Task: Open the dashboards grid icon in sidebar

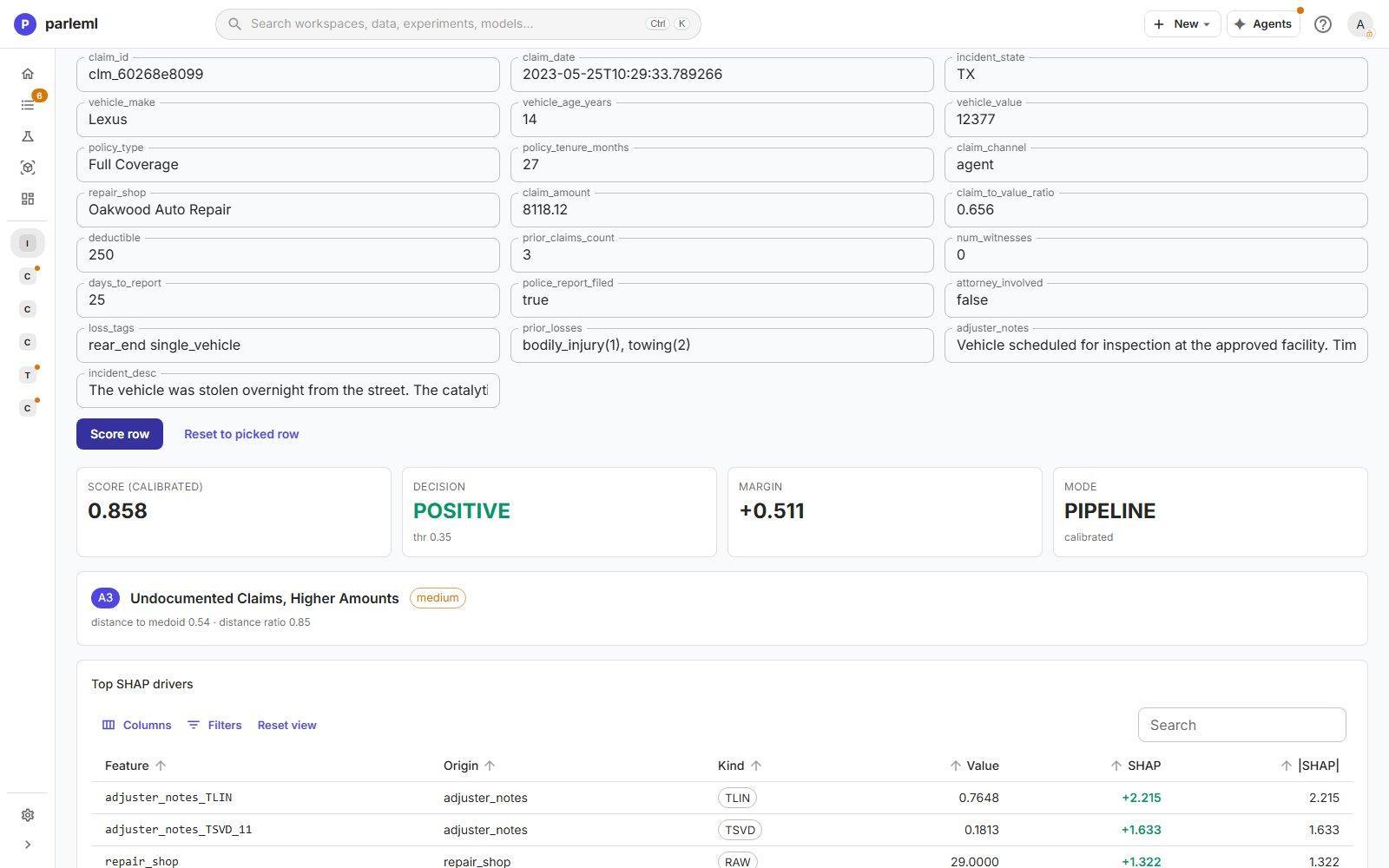Action: click(x=28, y=199)
